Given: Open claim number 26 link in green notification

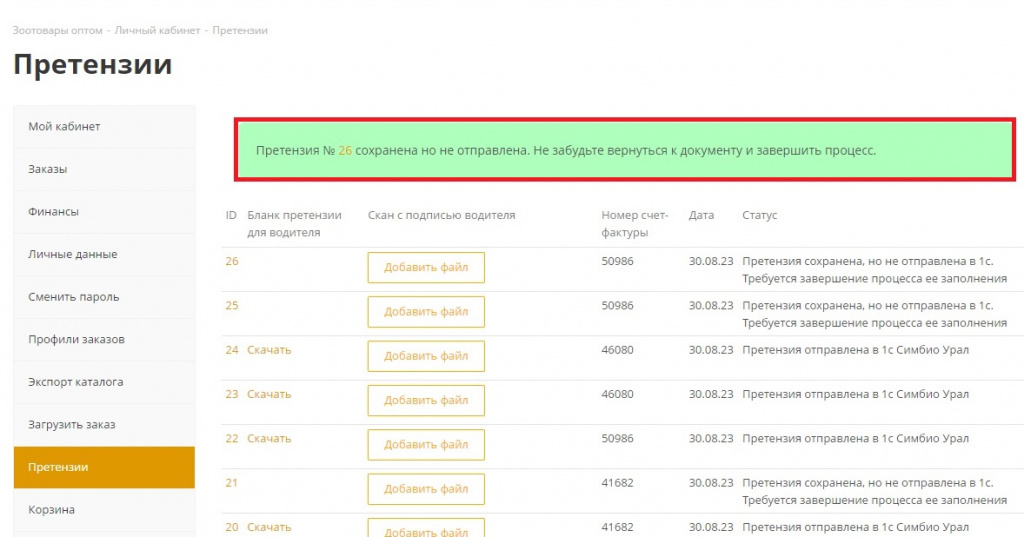Looking at the screenshot, I should [345, 150].
